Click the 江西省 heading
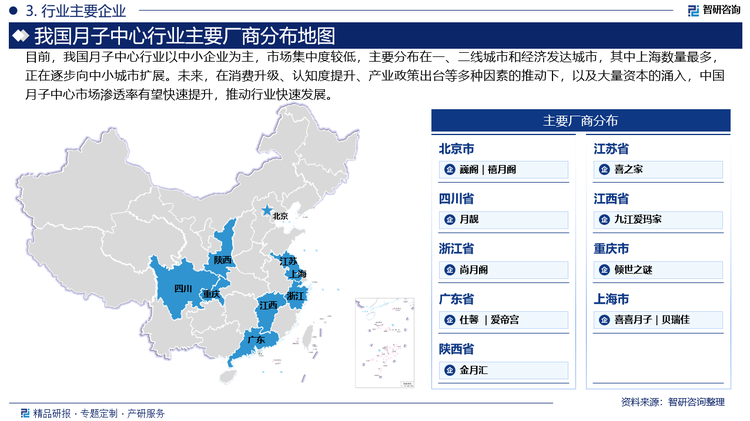 pyautogui.click(x=611, y=199)
